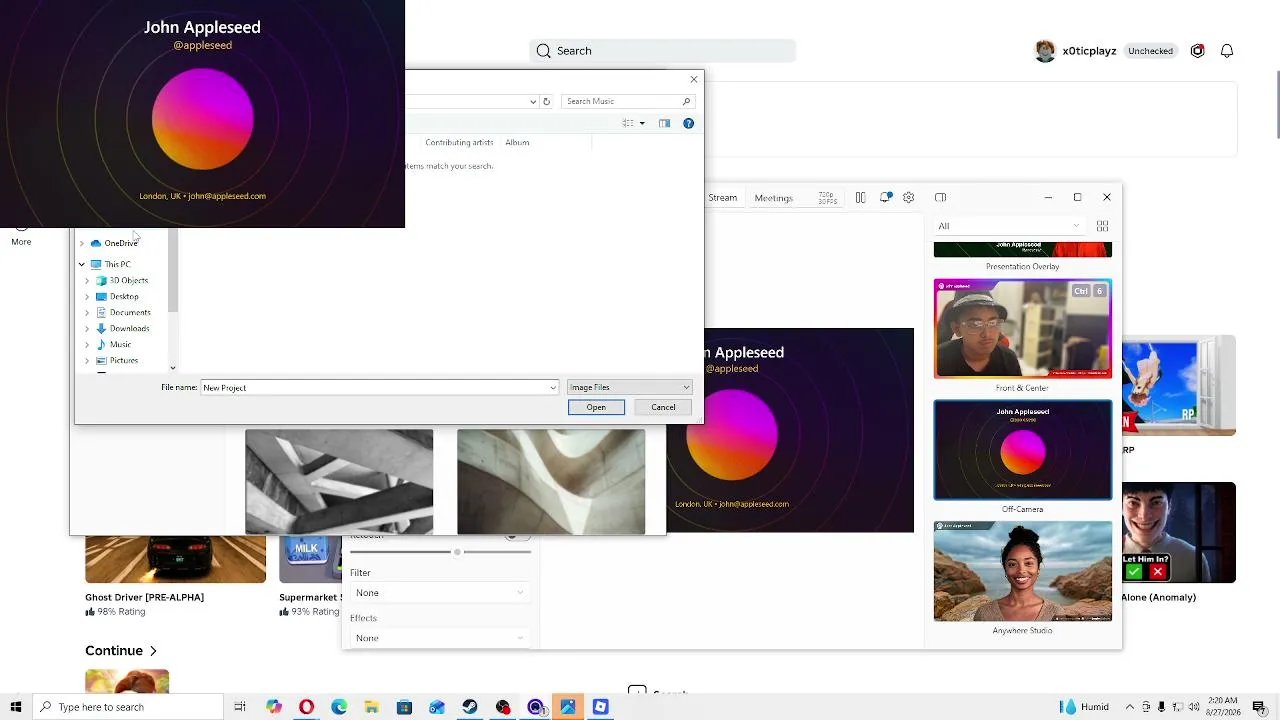The width and height of the screenshot is (1280, 720).
Task: Click the Roblox Search field
Action: 662,51
